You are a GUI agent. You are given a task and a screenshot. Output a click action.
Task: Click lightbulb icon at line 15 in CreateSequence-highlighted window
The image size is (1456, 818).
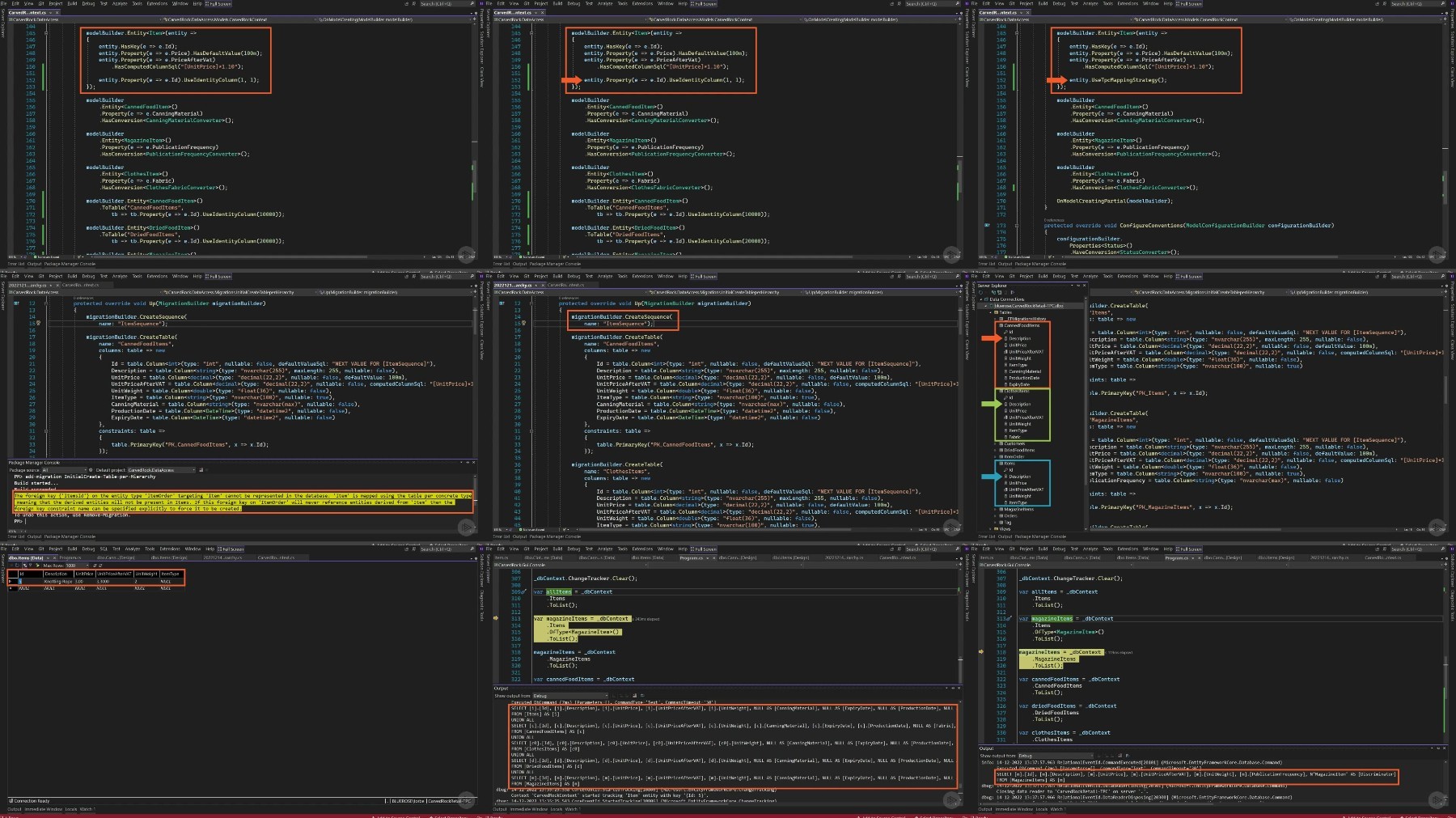[523, 323]
